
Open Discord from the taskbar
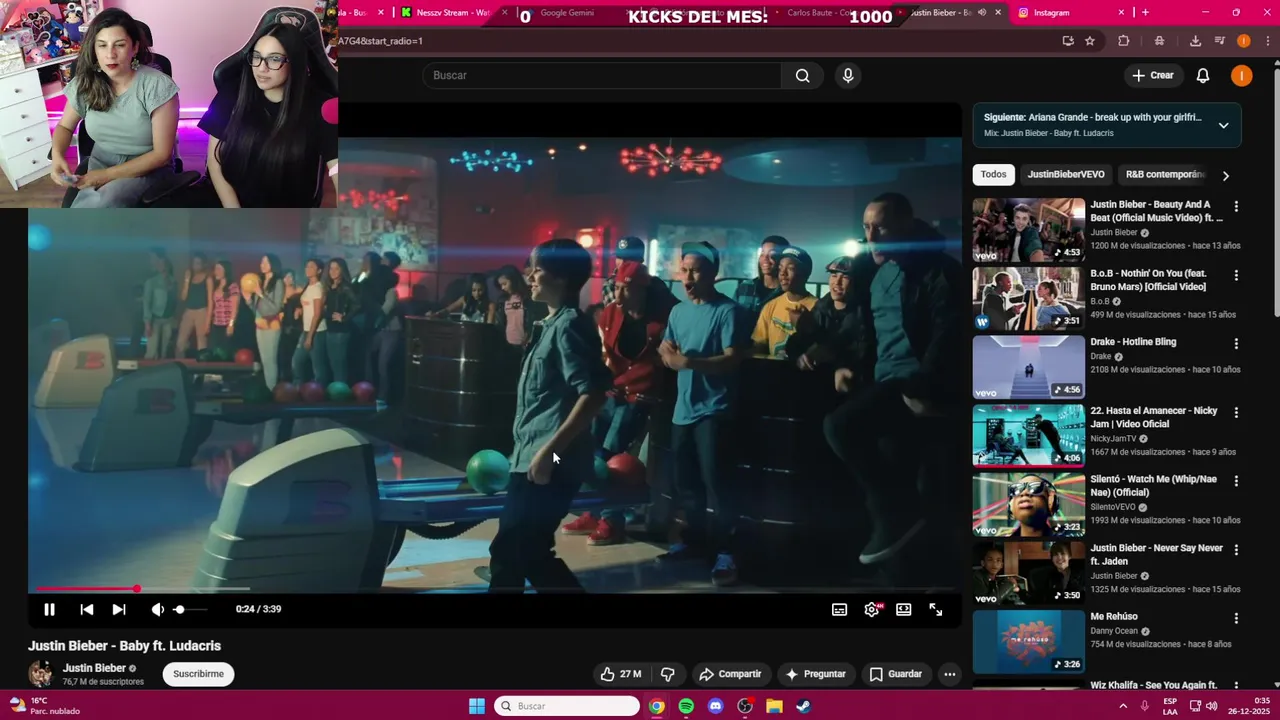coord(715,706)
